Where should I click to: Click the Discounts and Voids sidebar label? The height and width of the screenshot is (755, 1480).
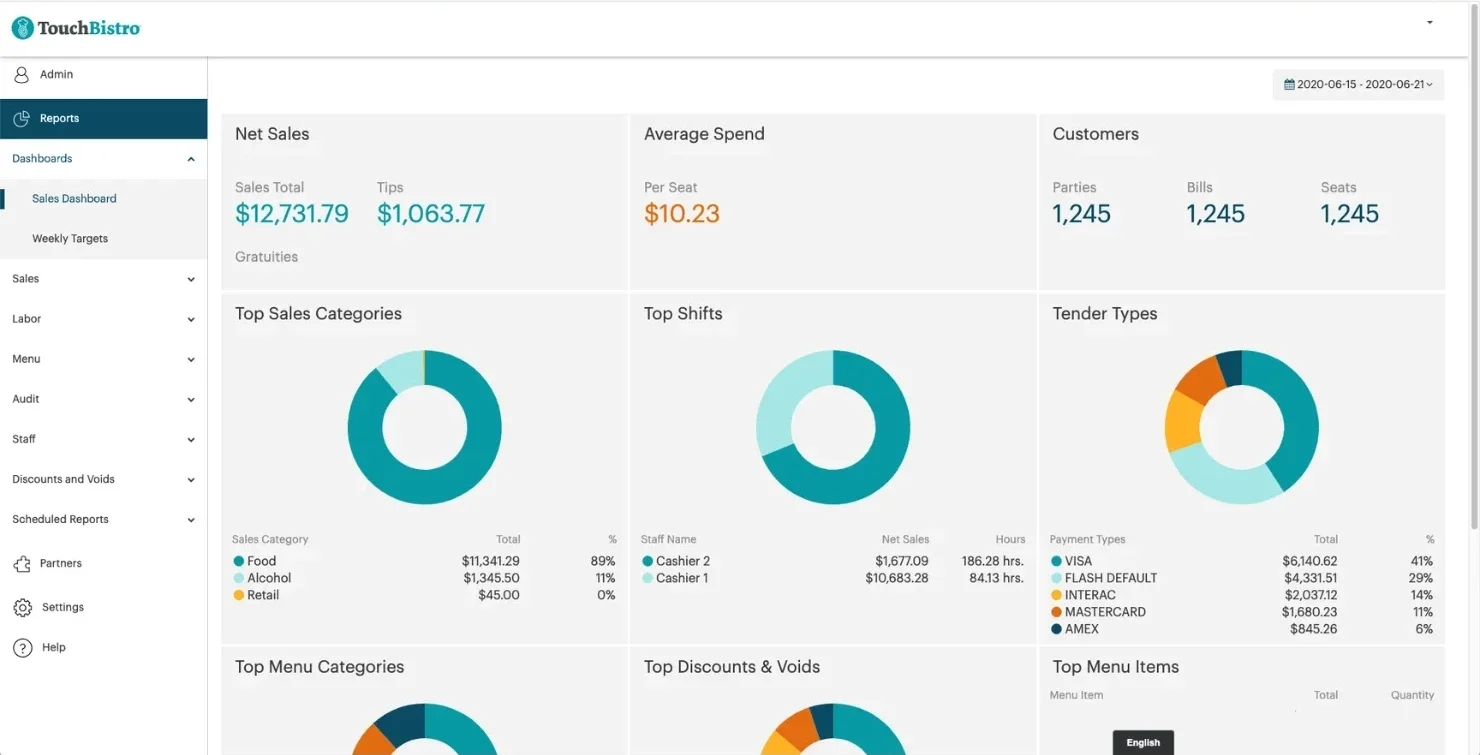(x=63, y=480)
